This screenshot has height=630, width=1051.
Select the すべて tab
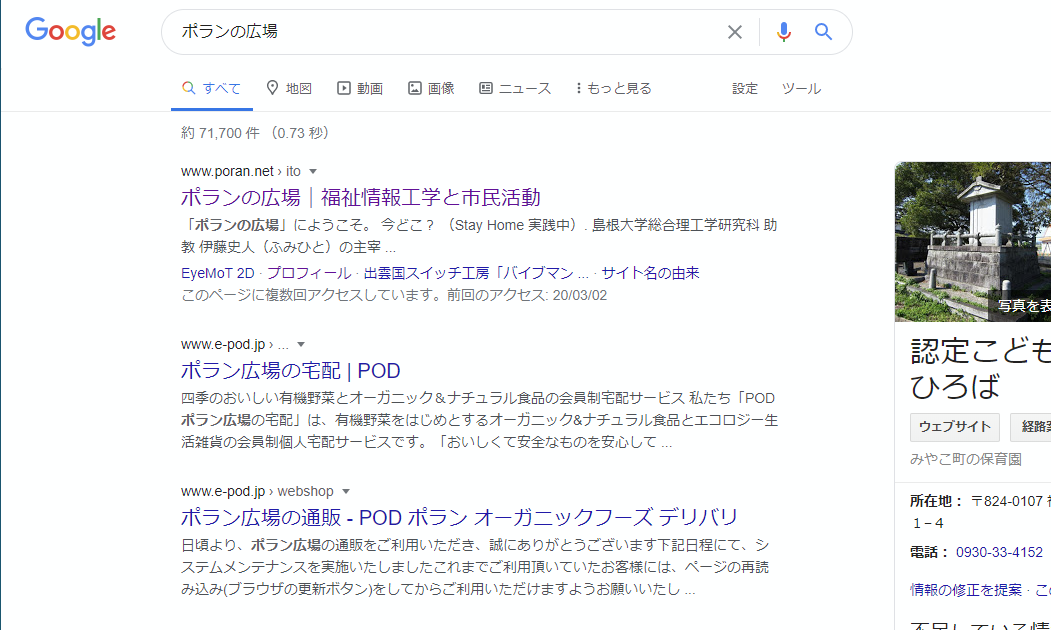(212, 88)
